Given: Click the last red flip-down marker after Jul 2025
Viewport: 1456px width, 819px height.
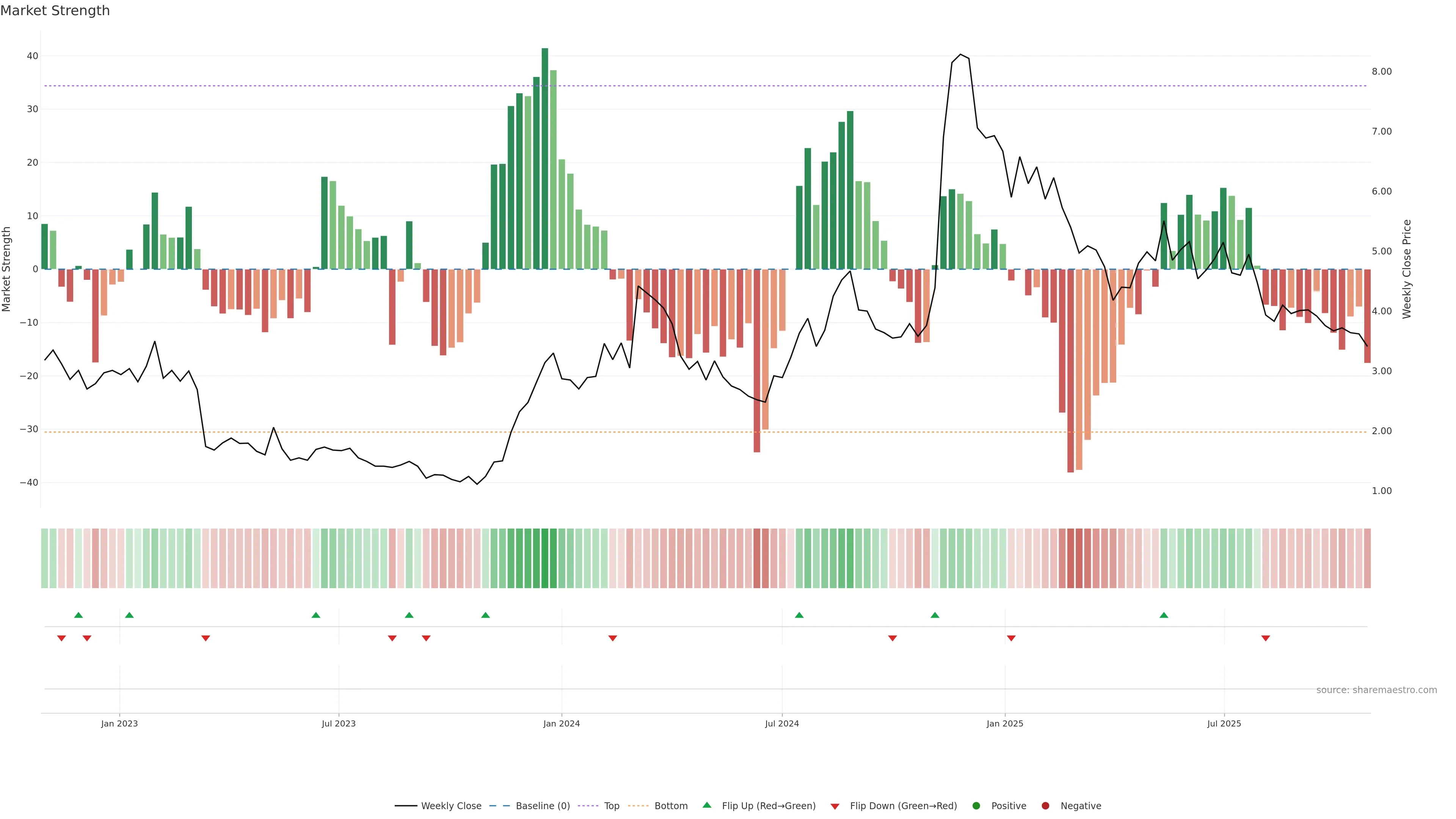Looking at the screenshot, I should tap(1266, 638).
